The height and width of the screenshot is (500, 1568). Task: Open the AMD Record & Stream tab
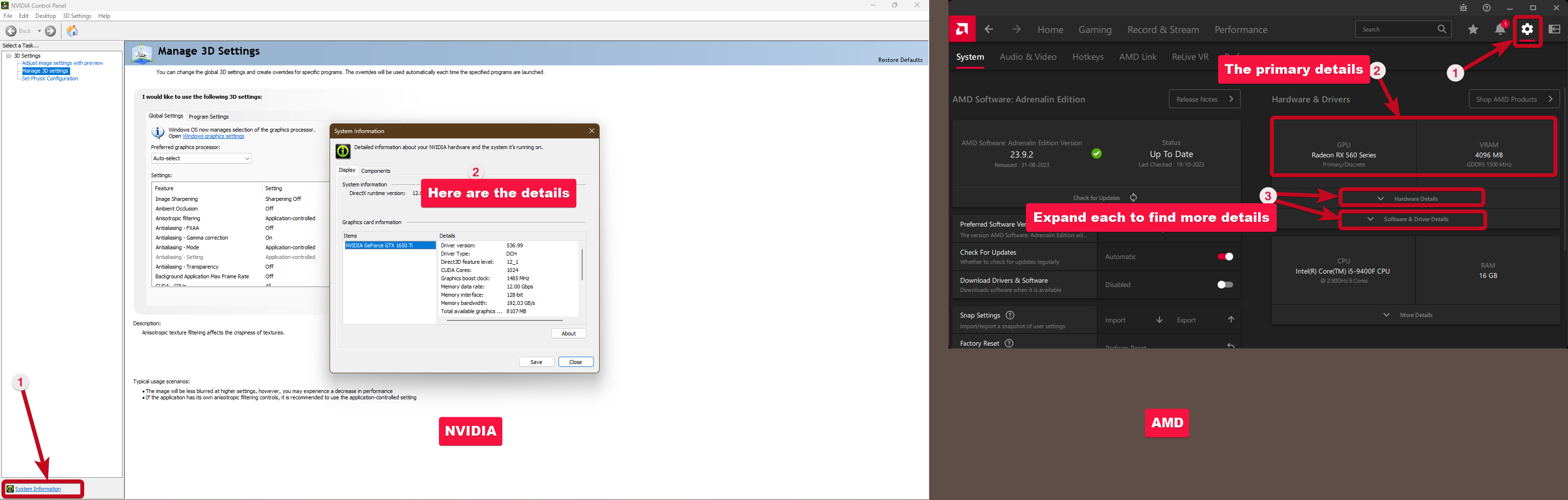pos(1163,29)
